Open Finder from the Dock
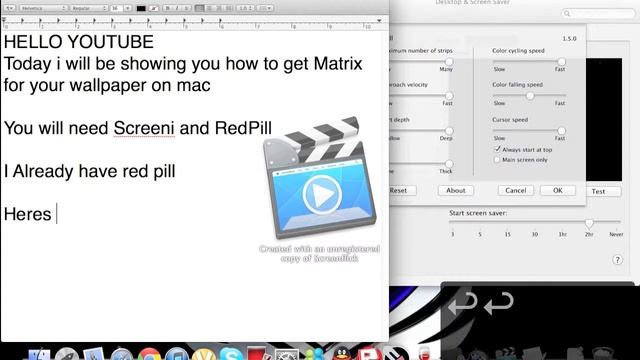 pos(39,354)
